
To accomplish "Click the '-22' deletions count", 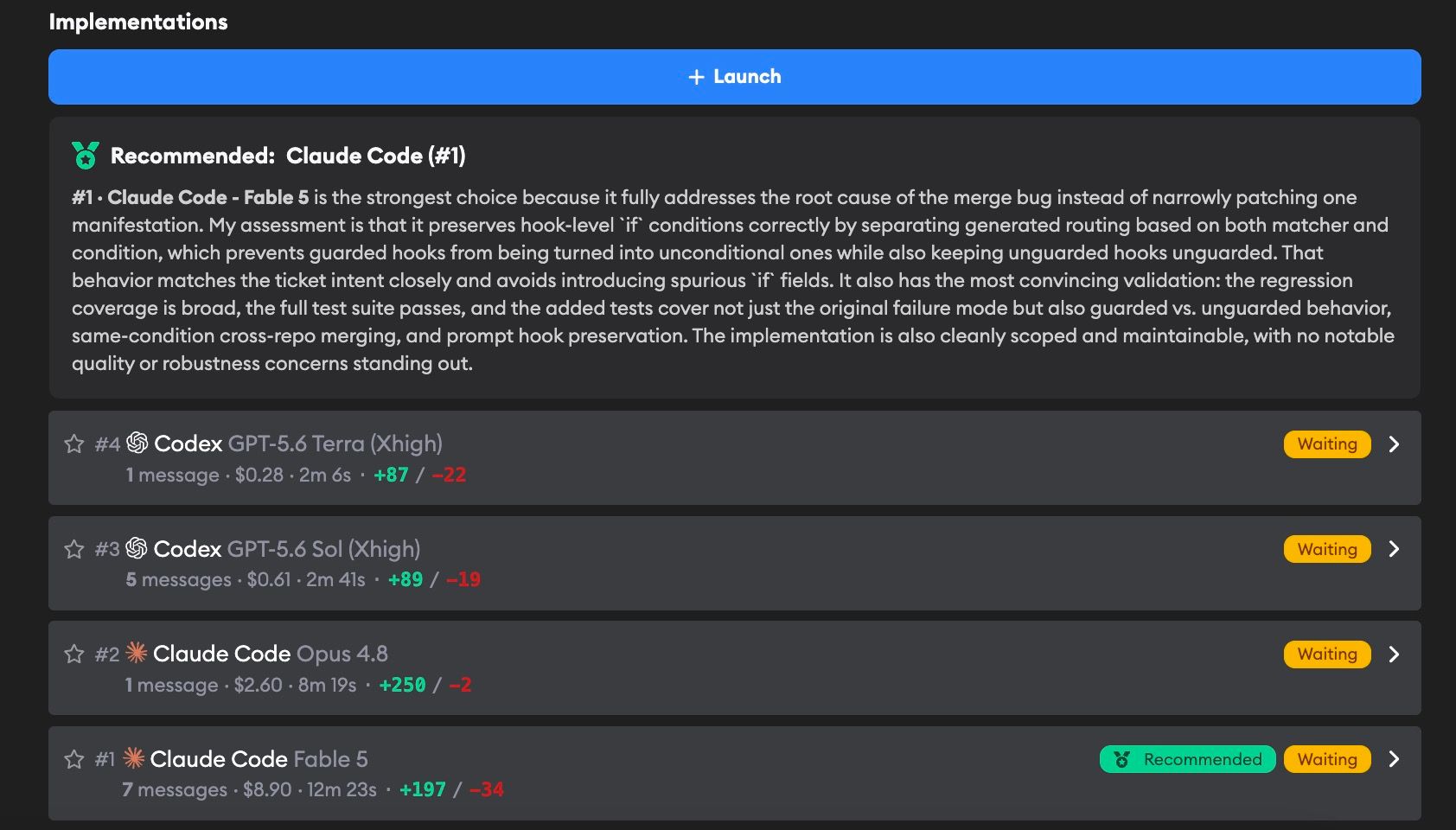I will pyautogui.click(x=449, y=475).
